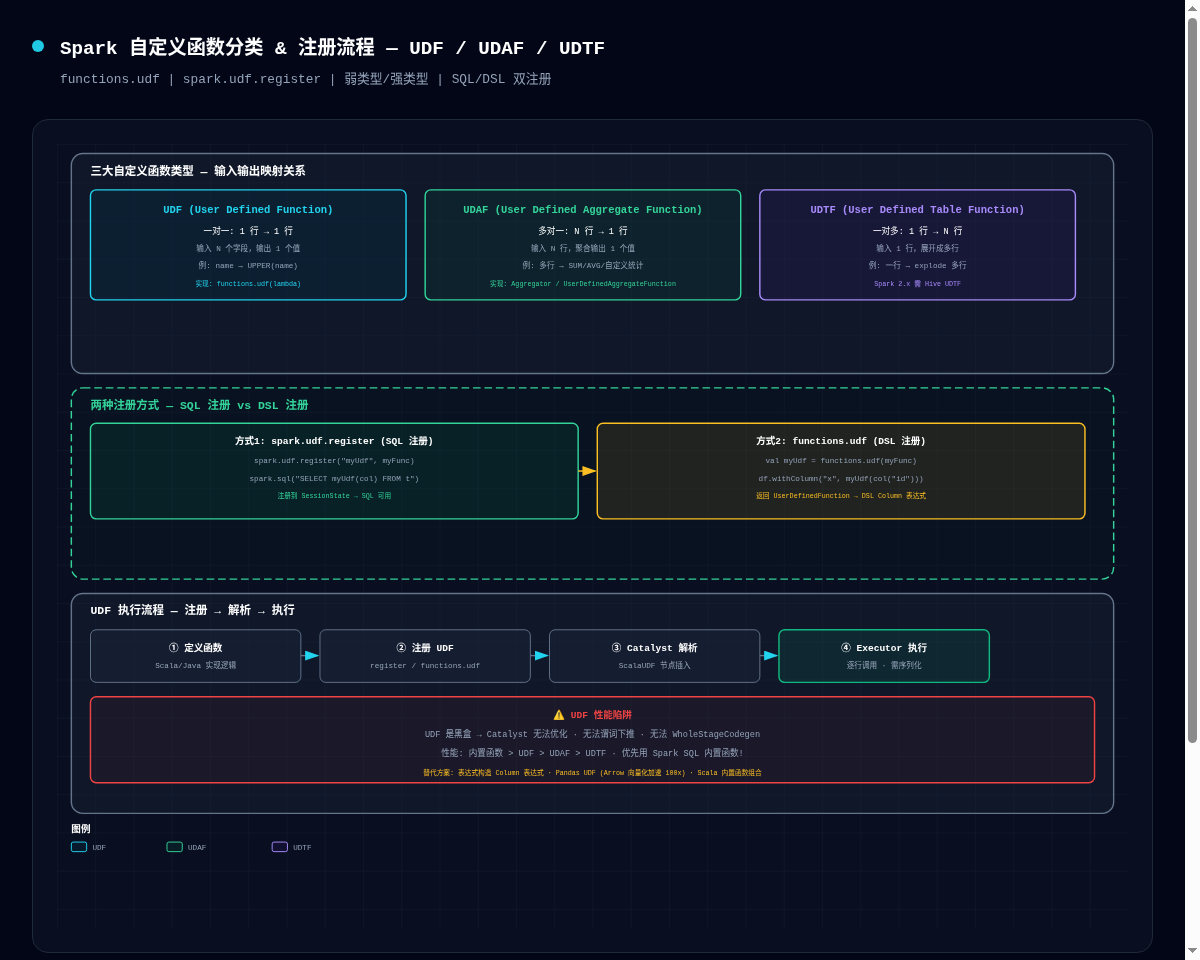
Task: Click 'Aggregator / UserDefinedAggregateFunction' text
Action: (594, 284)
